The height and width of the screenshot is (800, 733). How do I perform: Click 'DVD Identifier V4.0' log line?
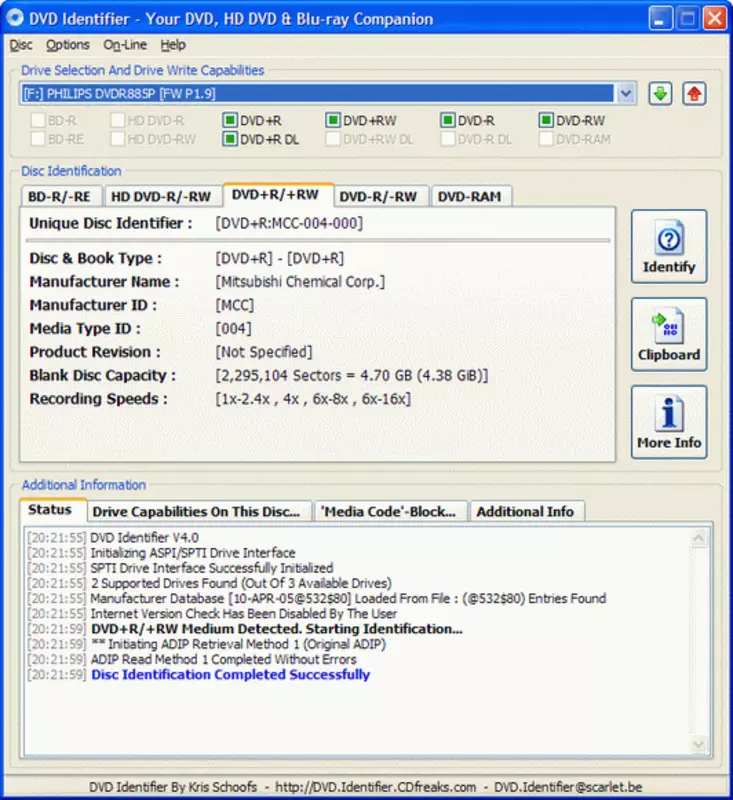coord(144,538)
